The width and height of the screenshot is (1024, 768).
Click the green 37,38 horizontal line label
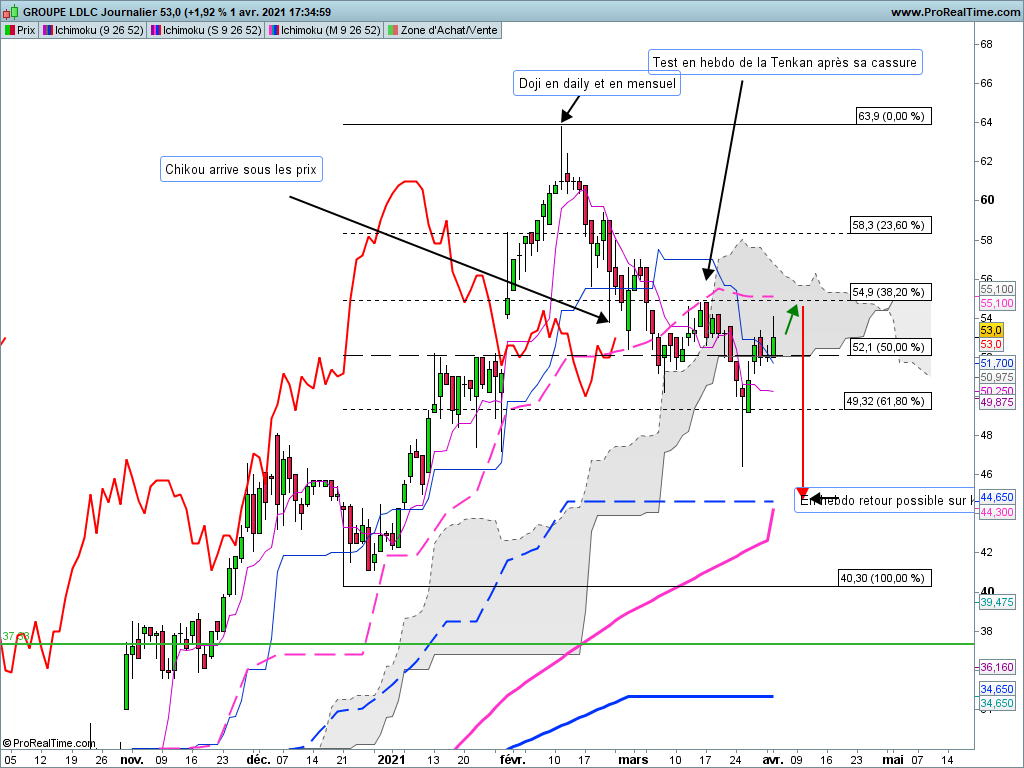pos(16,636)
